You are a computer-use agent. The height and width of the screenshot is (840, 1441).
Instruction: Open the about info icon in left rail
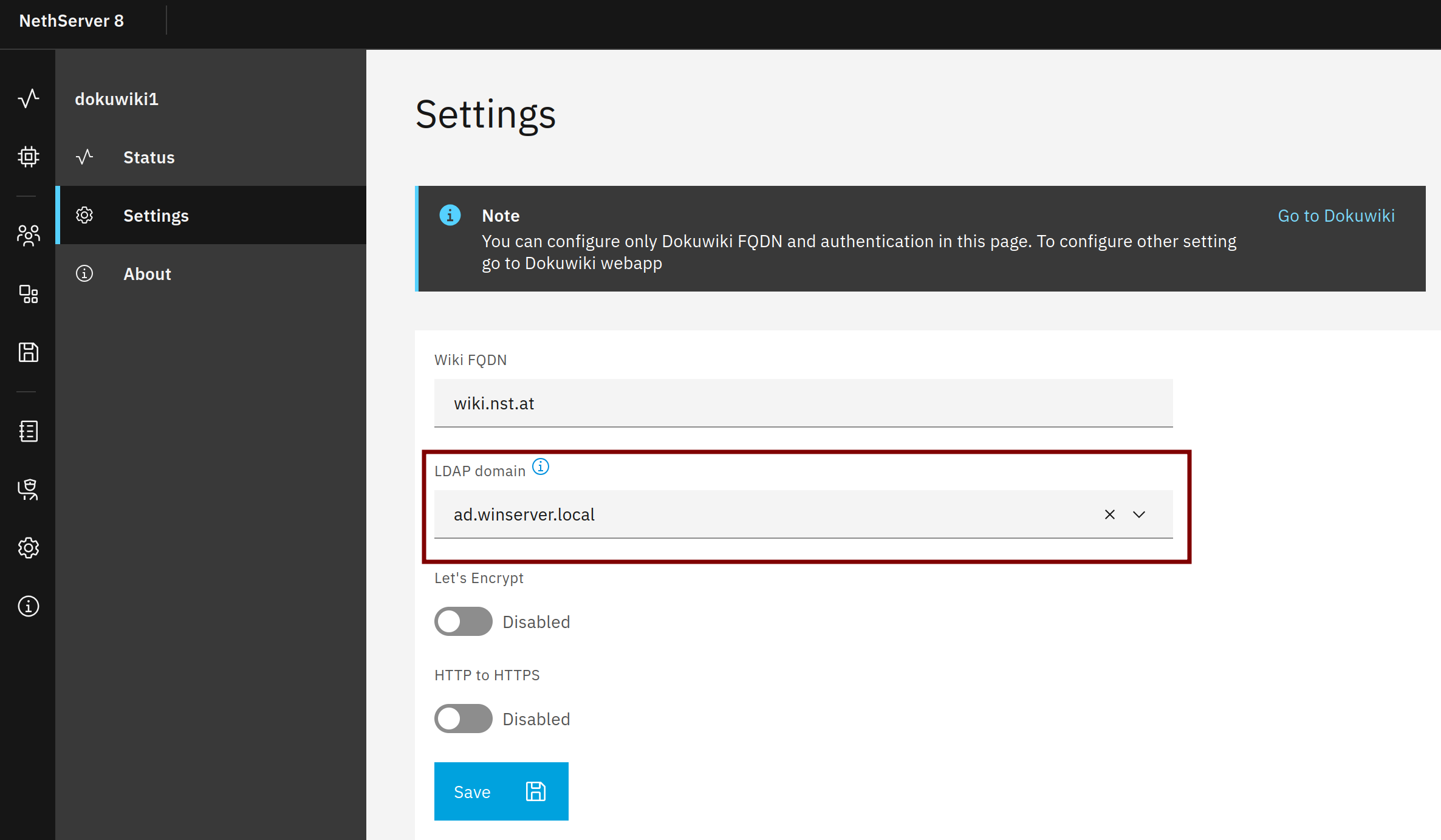click(x=28, y=606)
